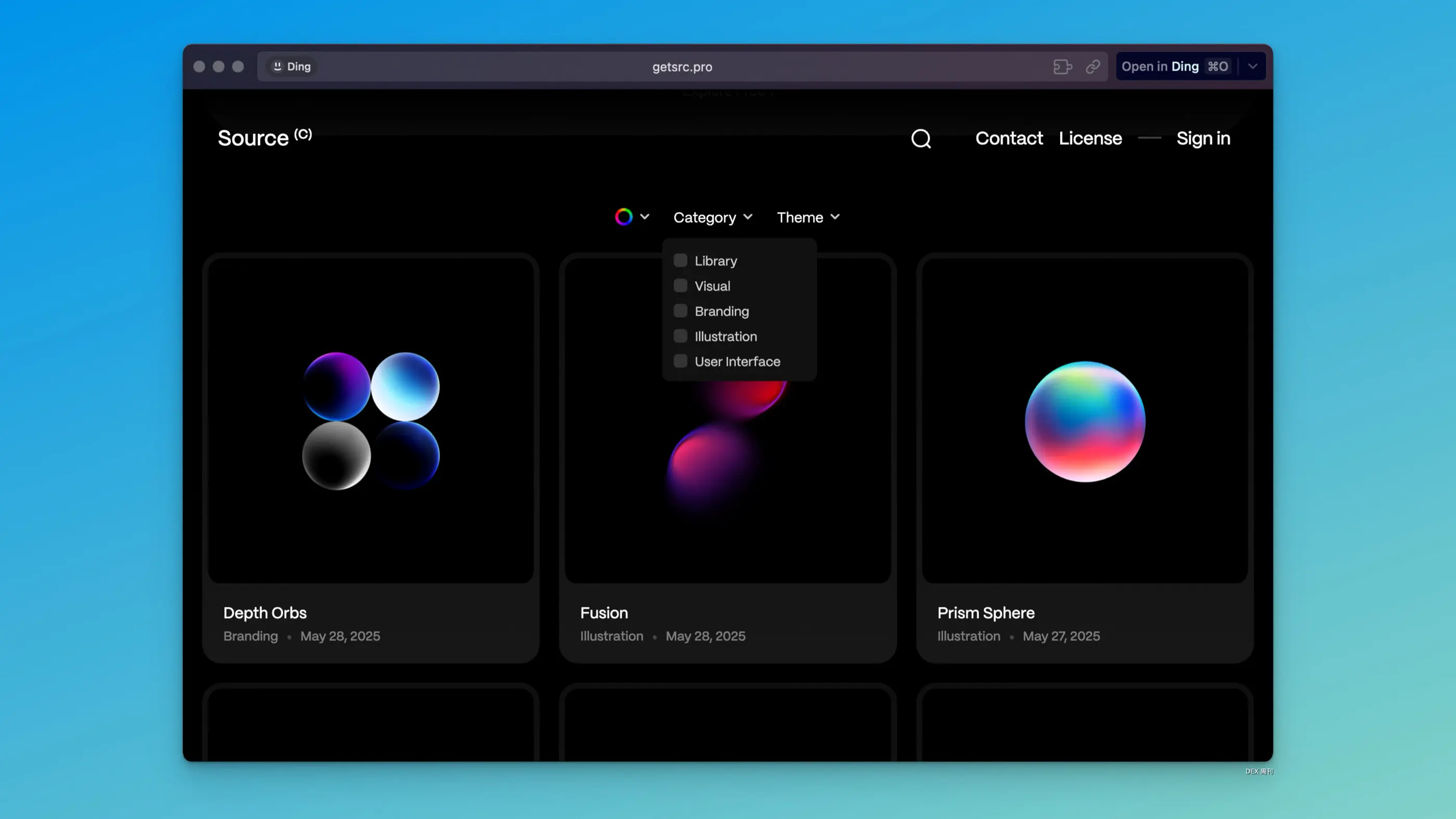
Task: Click the Prism Sphere title text
Action: [x=986, y=613]
